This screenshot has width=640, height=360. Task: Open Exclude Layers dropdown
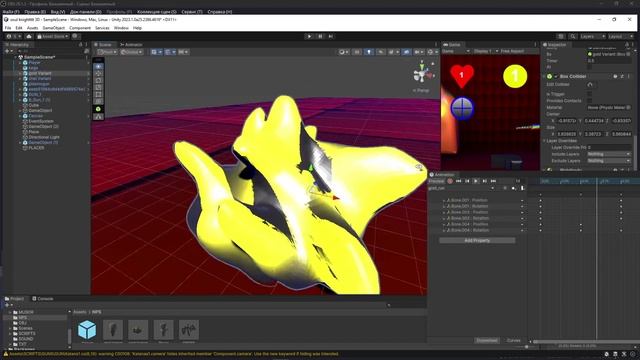click(609, 161)
